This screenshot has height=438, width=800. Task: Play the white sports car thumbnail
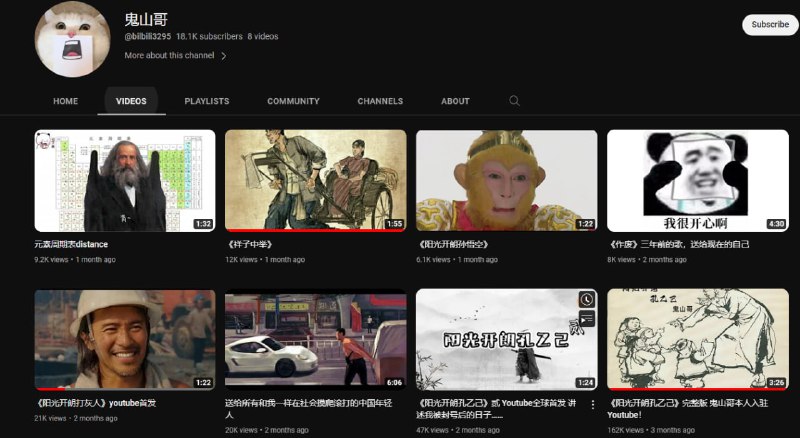point(316,339)
